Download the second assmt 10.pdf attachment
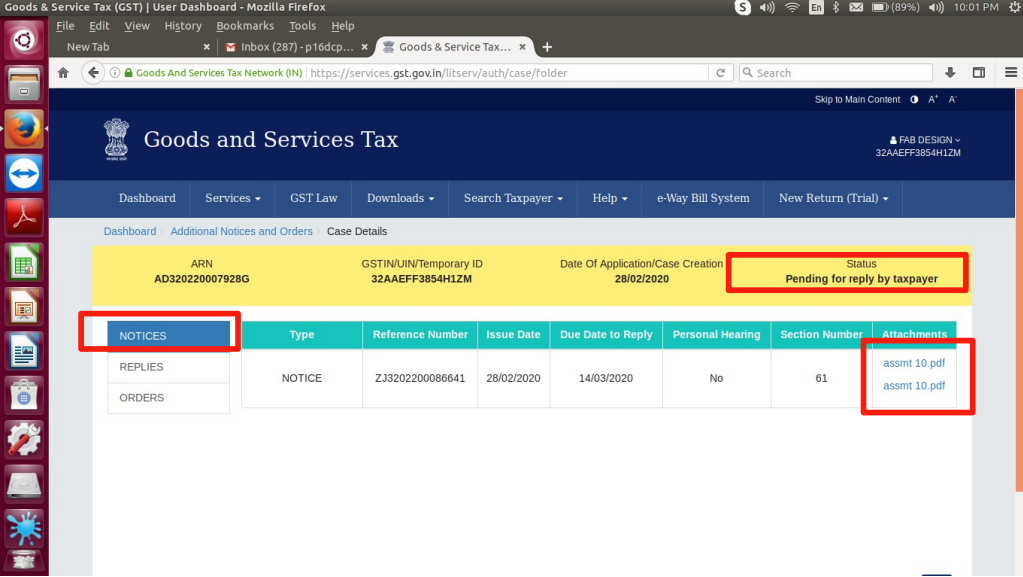Screen dimensions: 1023x577 (x=913, y=386)
